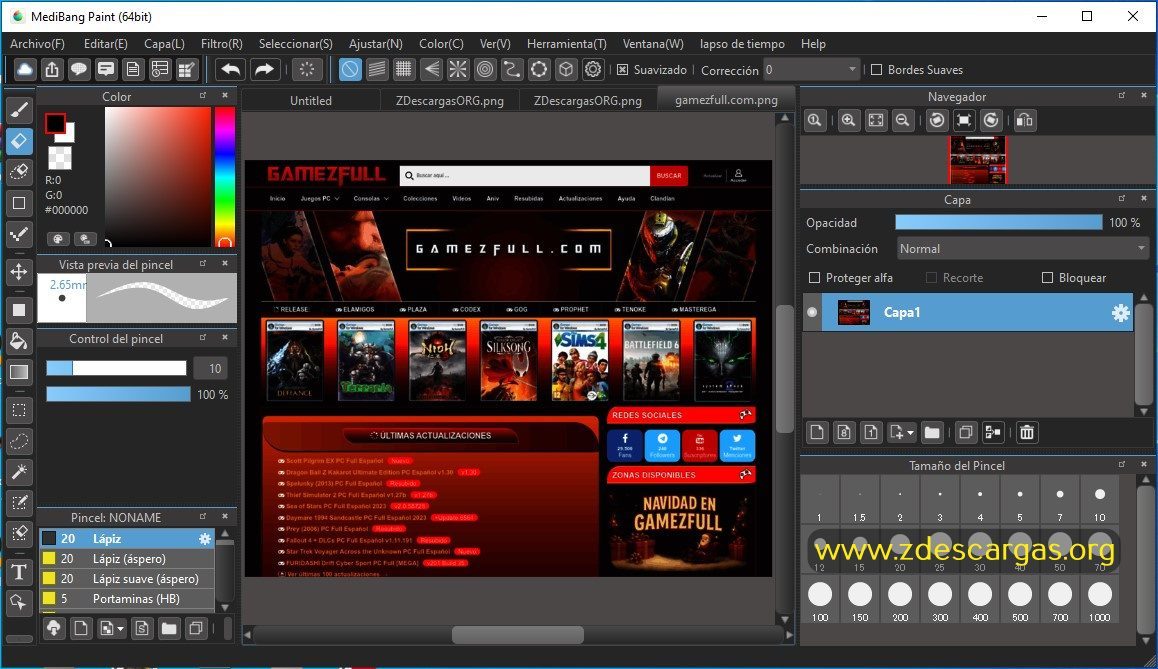This screenshot has width=1158, height=669.
Task: Delete layer with trash icon
Action: [1027, 432]
